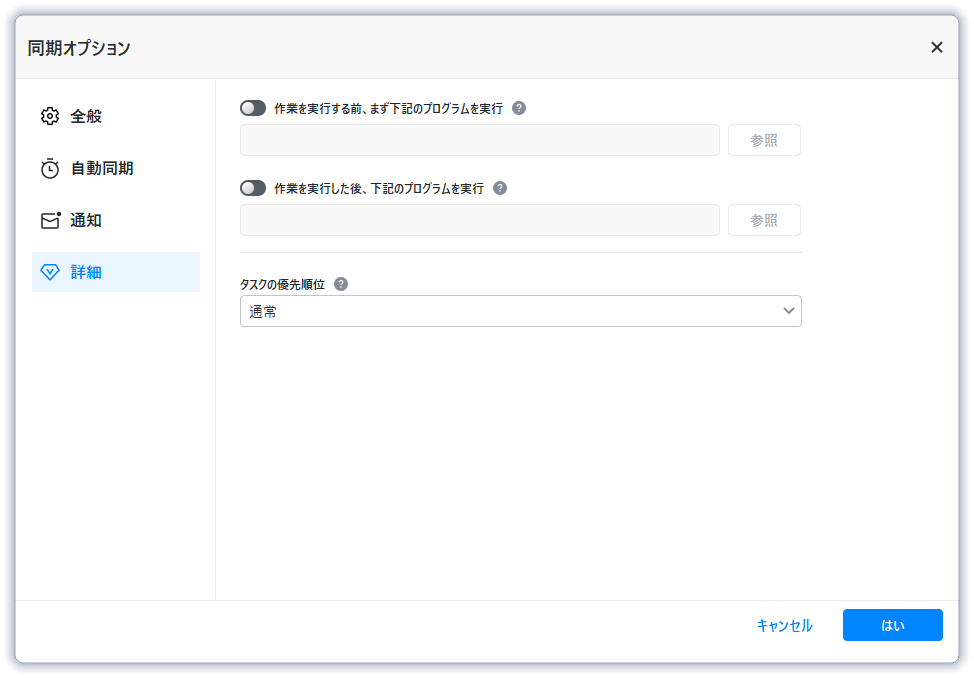Image resolution: width=974 pixels, height=678 pixels.
Task: Open the タスクの優先順位 dropdown
Action: click(x=520, y=311)
